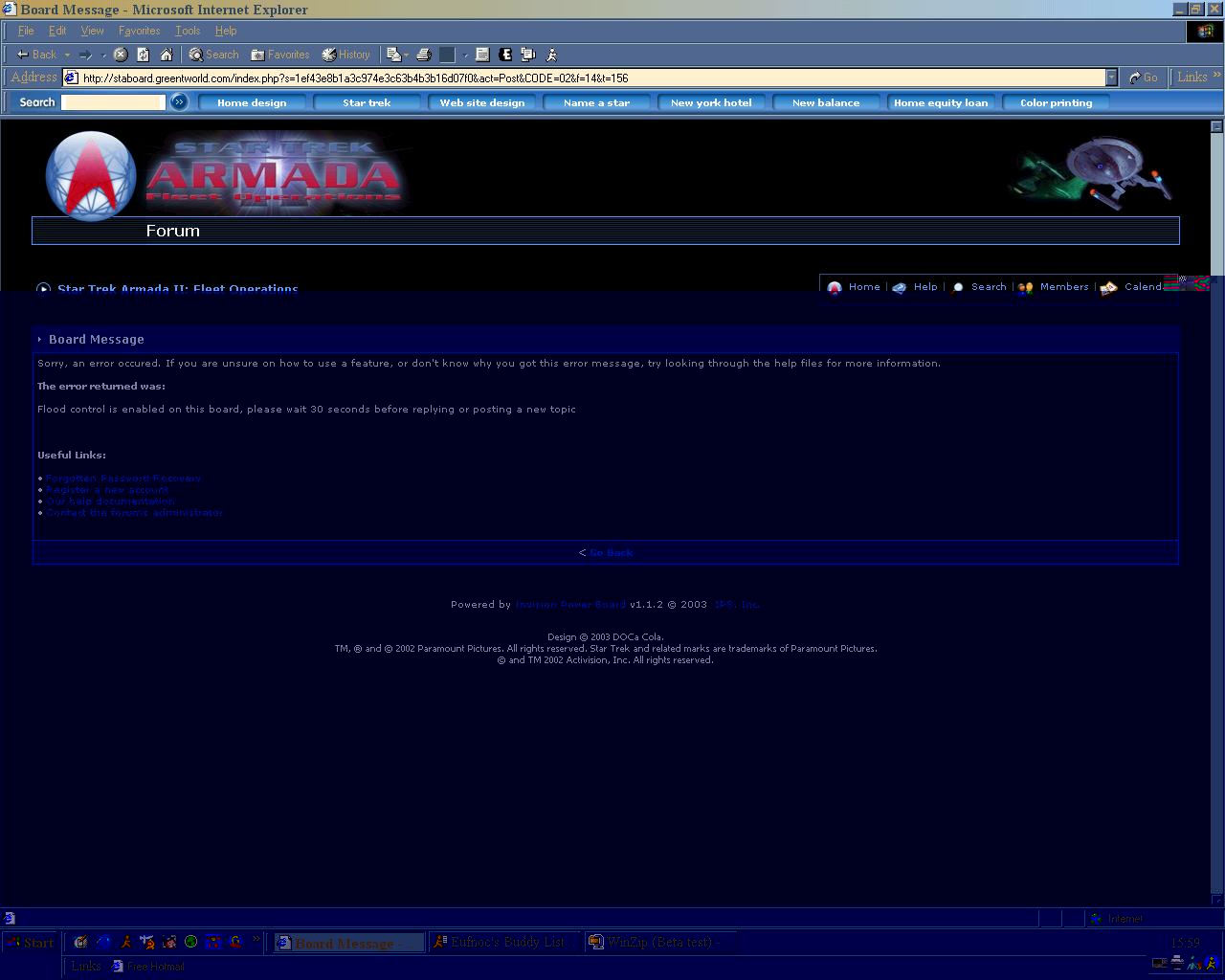Open Star Trek Armada II: Fleet Operations link
The width and height of the screenshot is (1225, 980).
(x=178, y=288)
